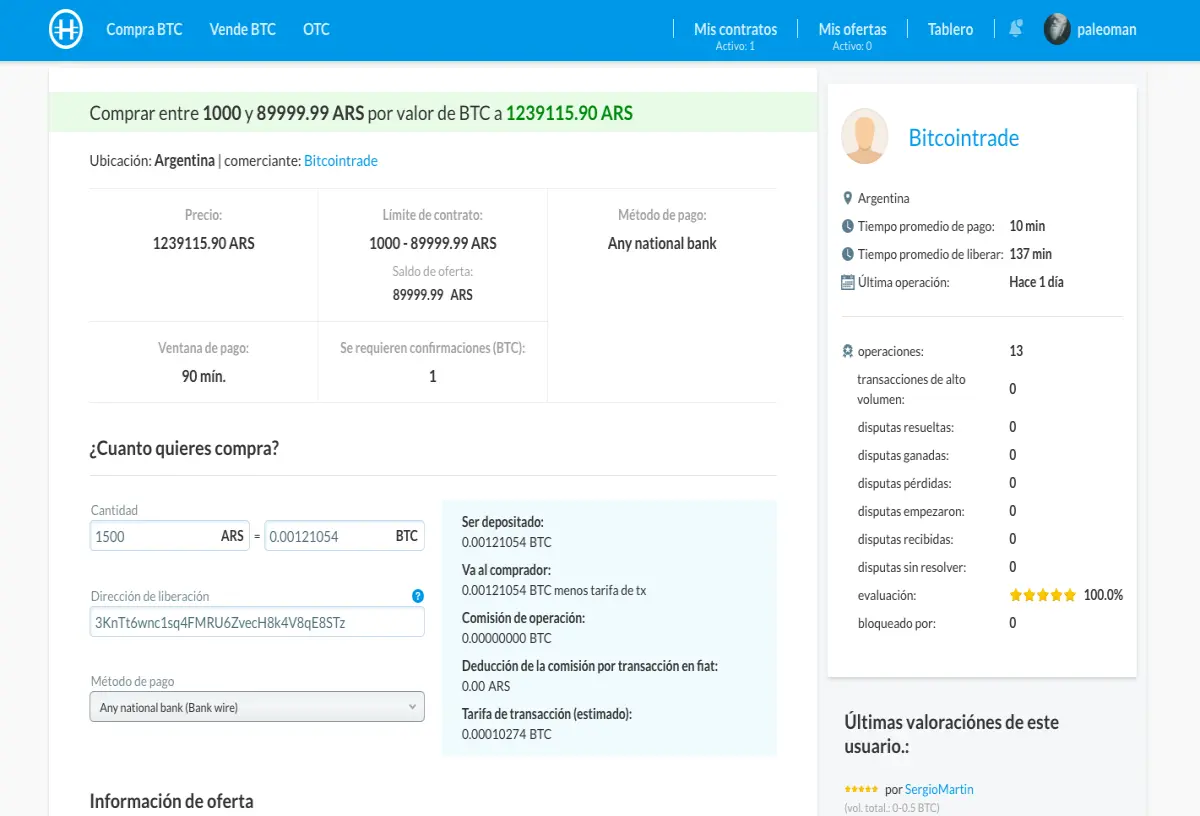Click the Dirección de liberación address field

click(x=257, y=622)
